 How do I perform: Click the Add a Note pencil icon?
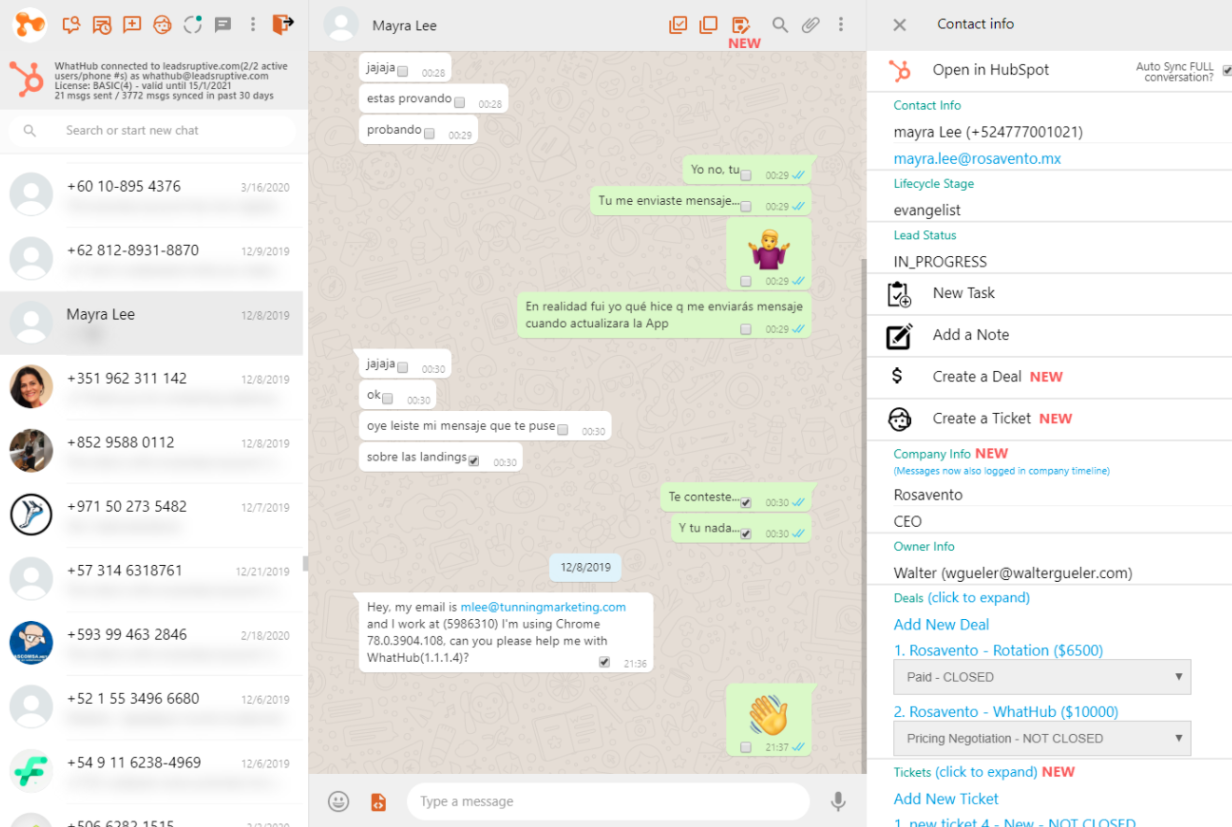(899, 336)
